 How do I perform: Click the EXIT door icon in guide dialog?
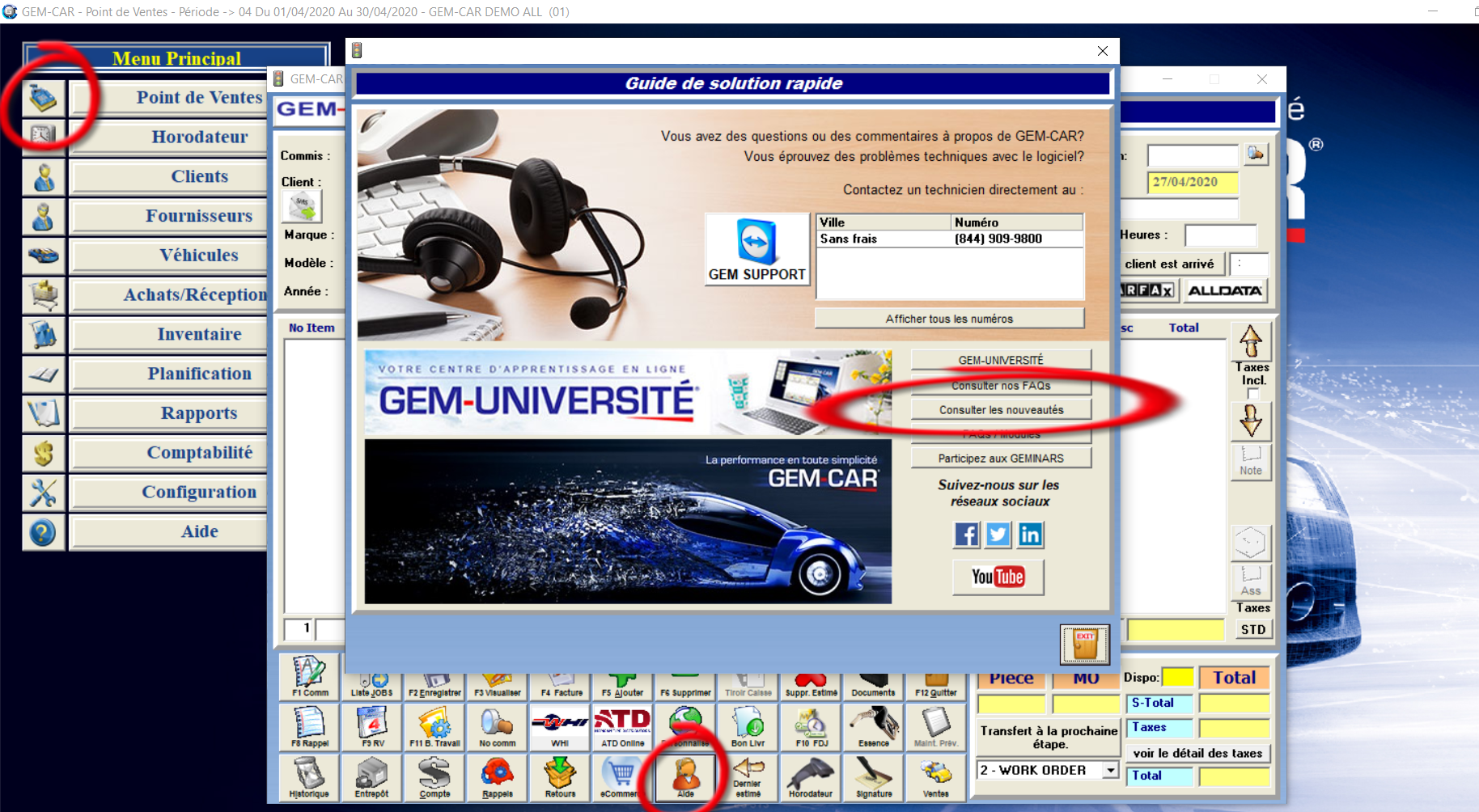point(1085,644)
